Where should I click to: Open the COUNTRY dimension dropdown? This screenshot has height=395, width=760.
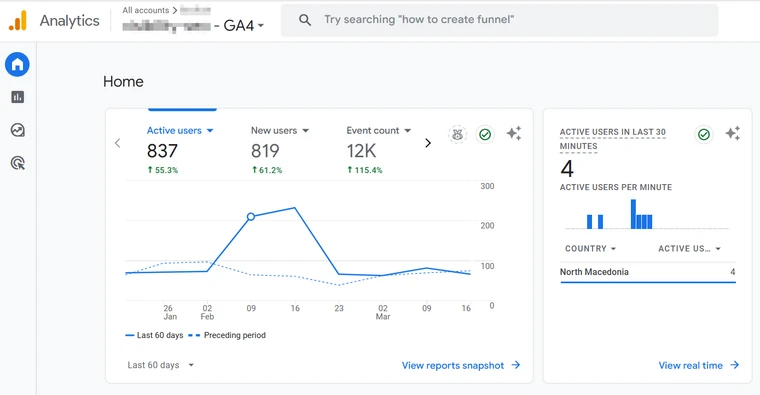coord(590,249)
